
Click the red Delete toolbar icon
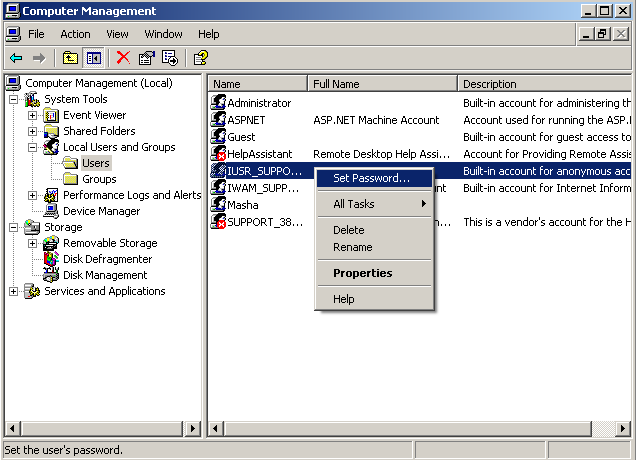click(123, 58)
